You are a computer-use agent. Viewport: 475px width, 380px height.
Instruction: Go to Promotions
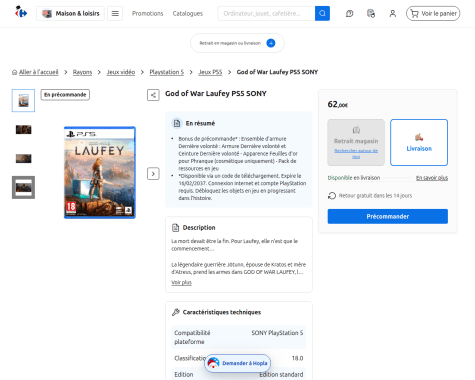148,13
